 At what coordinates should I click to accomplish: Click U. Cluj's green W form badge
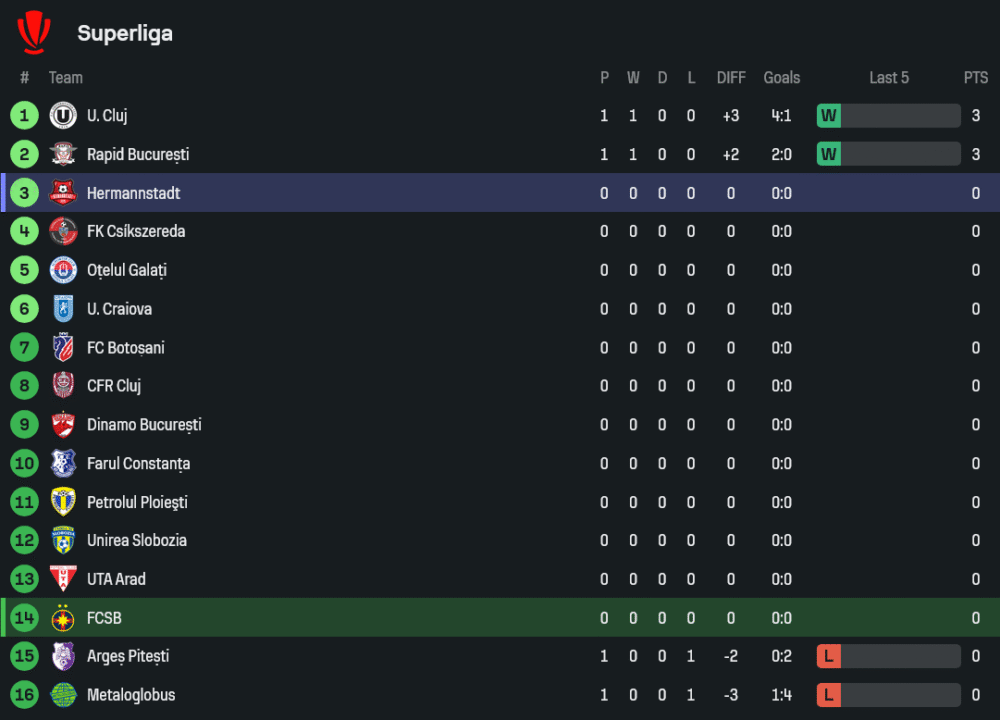828,116
